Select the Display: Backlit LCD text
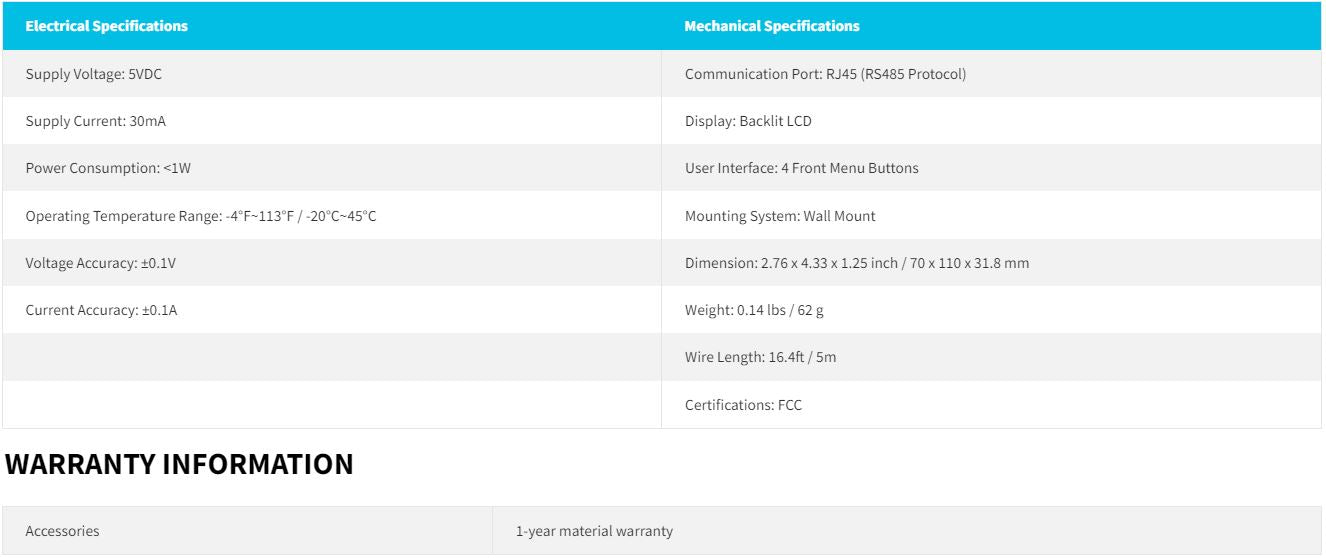This screenshot has width=1326, height=558. (748, 121)
